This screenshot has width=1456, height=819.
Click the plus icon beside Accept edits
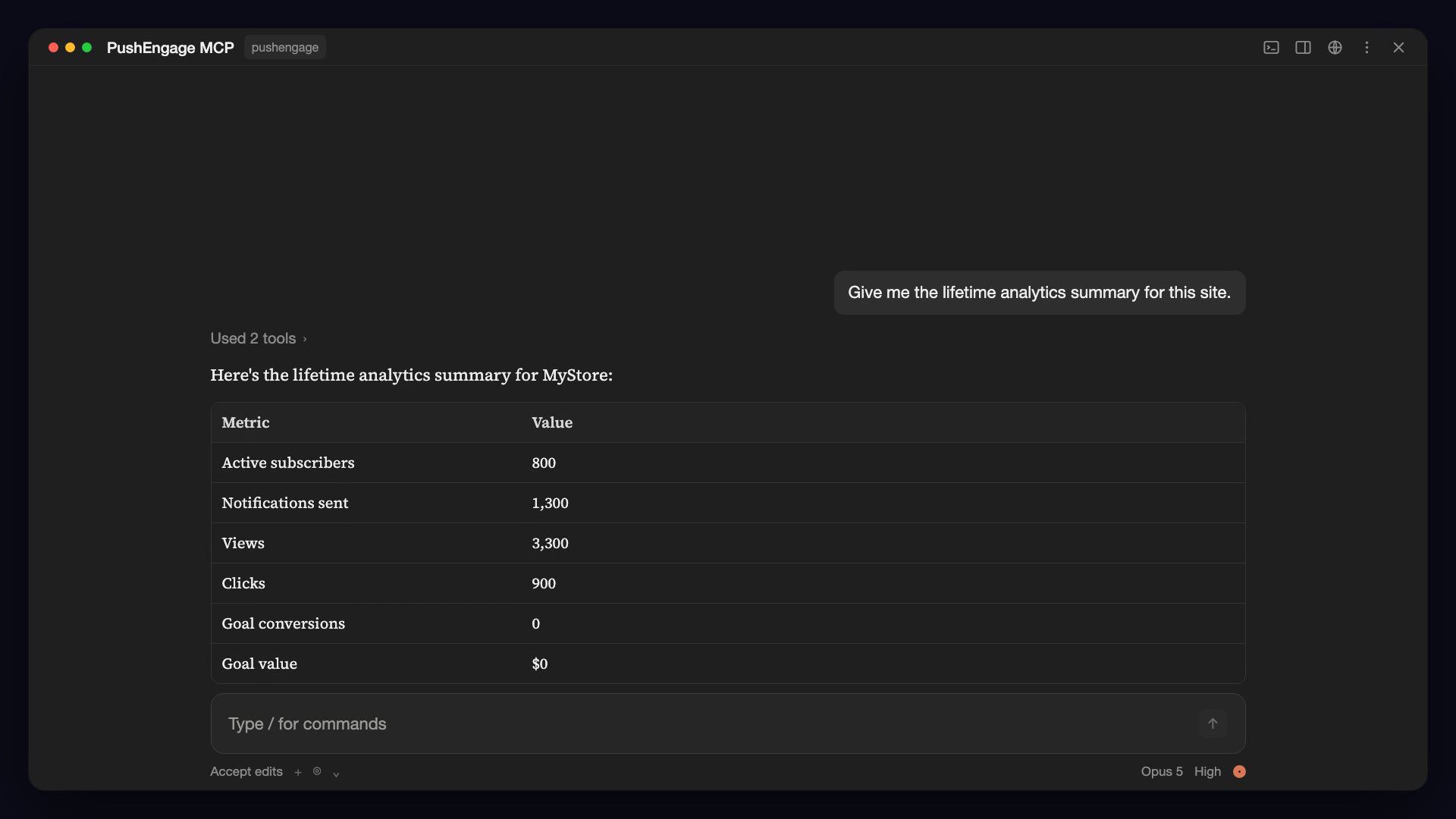[298, 772]
